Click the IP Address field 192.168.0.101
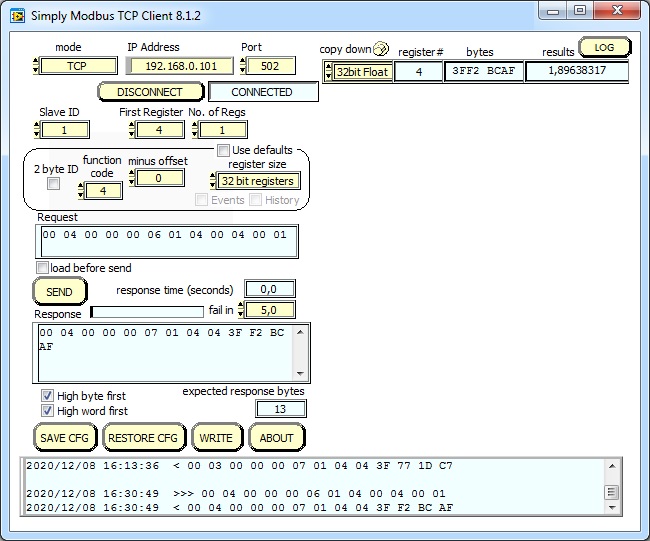 tap(180, 66)
